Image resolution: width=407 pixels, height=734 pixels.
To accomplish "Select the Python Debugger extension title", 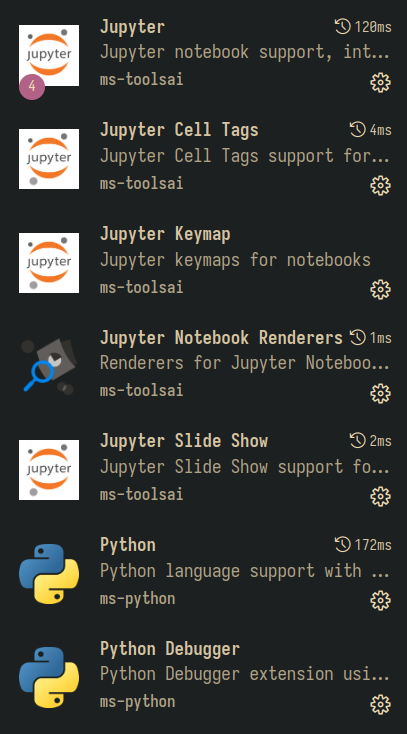I will 170,648.
